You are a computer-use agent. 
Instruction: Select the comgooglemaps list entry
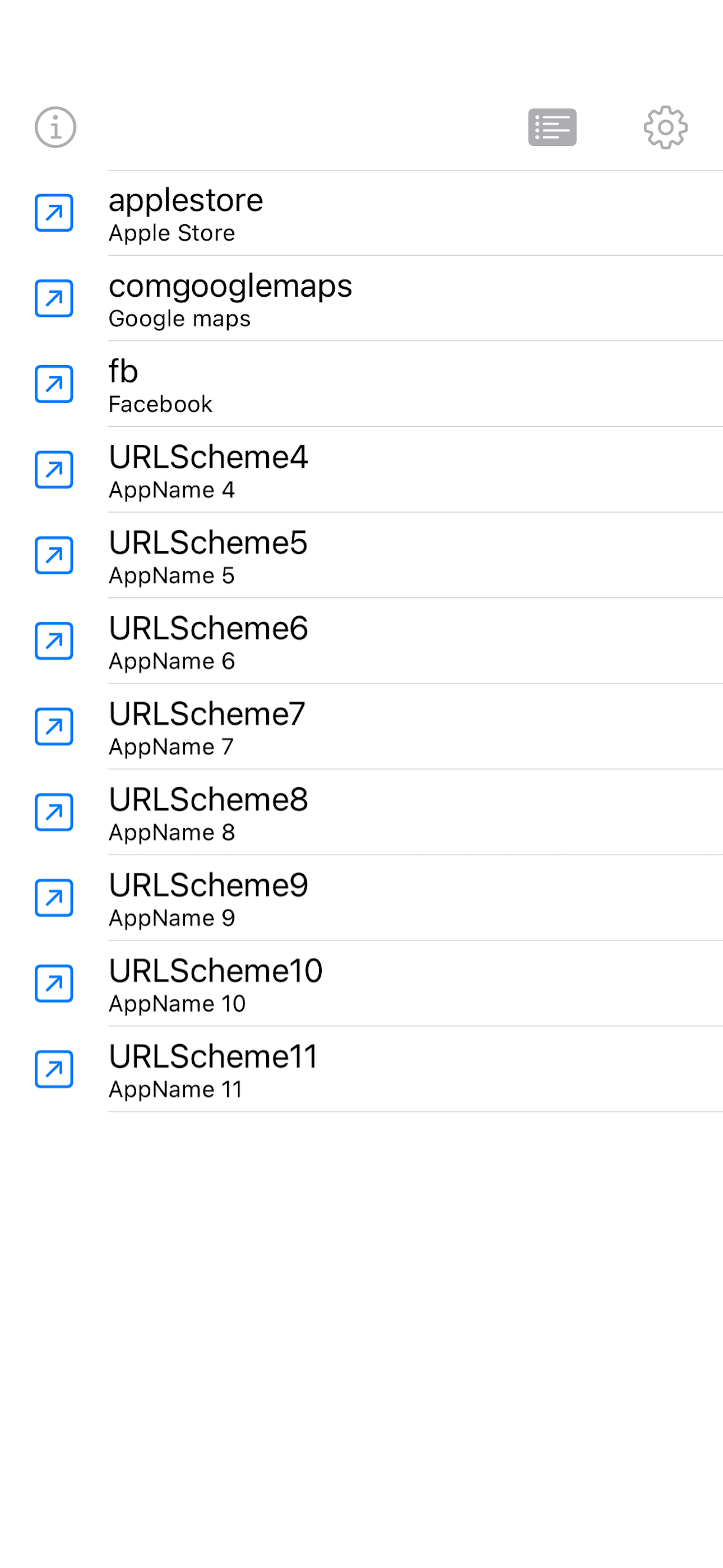416,298
